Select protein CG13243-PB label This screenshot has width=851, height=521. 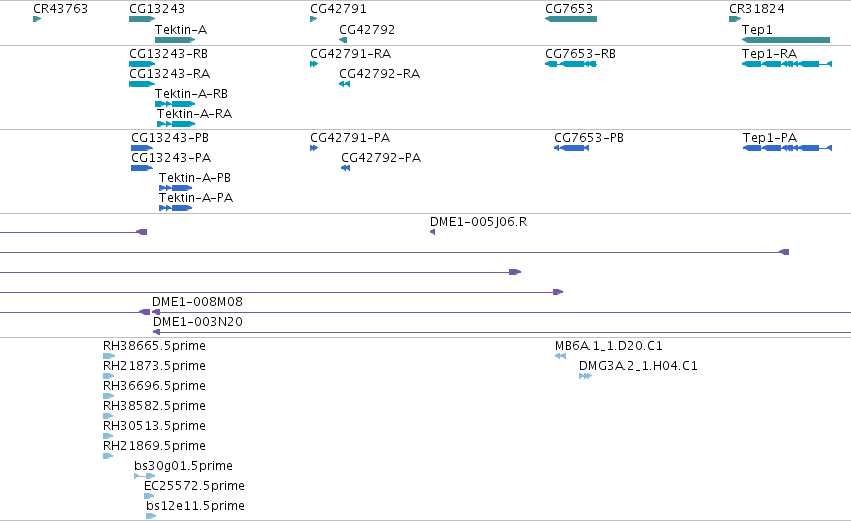170,138
